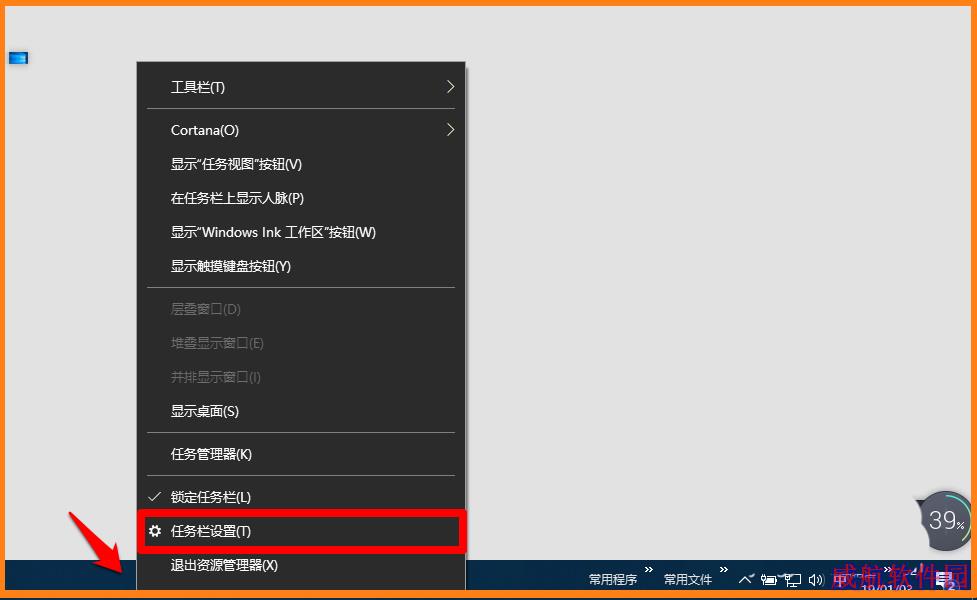This screenshot has width=977, height=600.
Task: Expand the 工具栏(T) submenu arrow
Action: (x=450, y=87)
